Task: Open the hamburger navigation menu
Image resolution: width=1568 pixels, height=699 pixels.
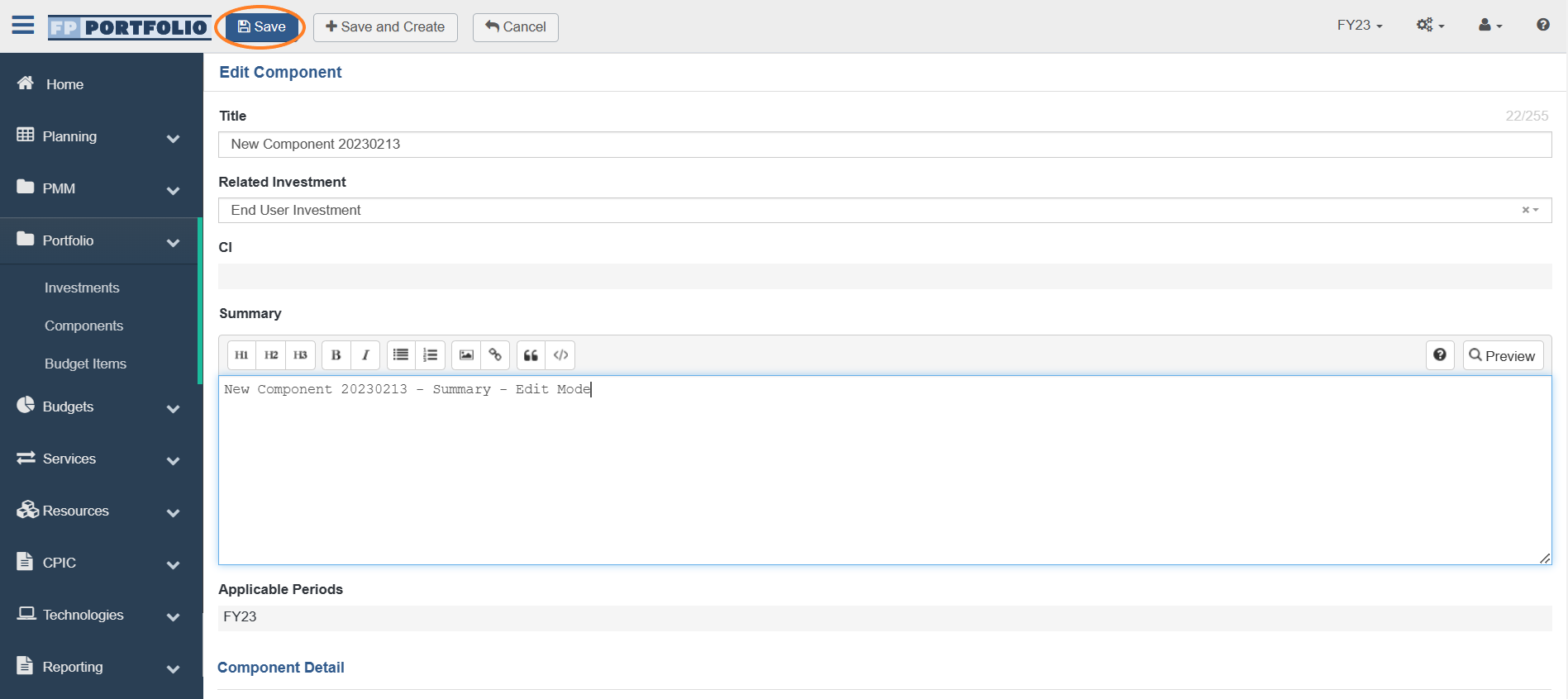Action: pyautogui.click(x=23, y=25)
